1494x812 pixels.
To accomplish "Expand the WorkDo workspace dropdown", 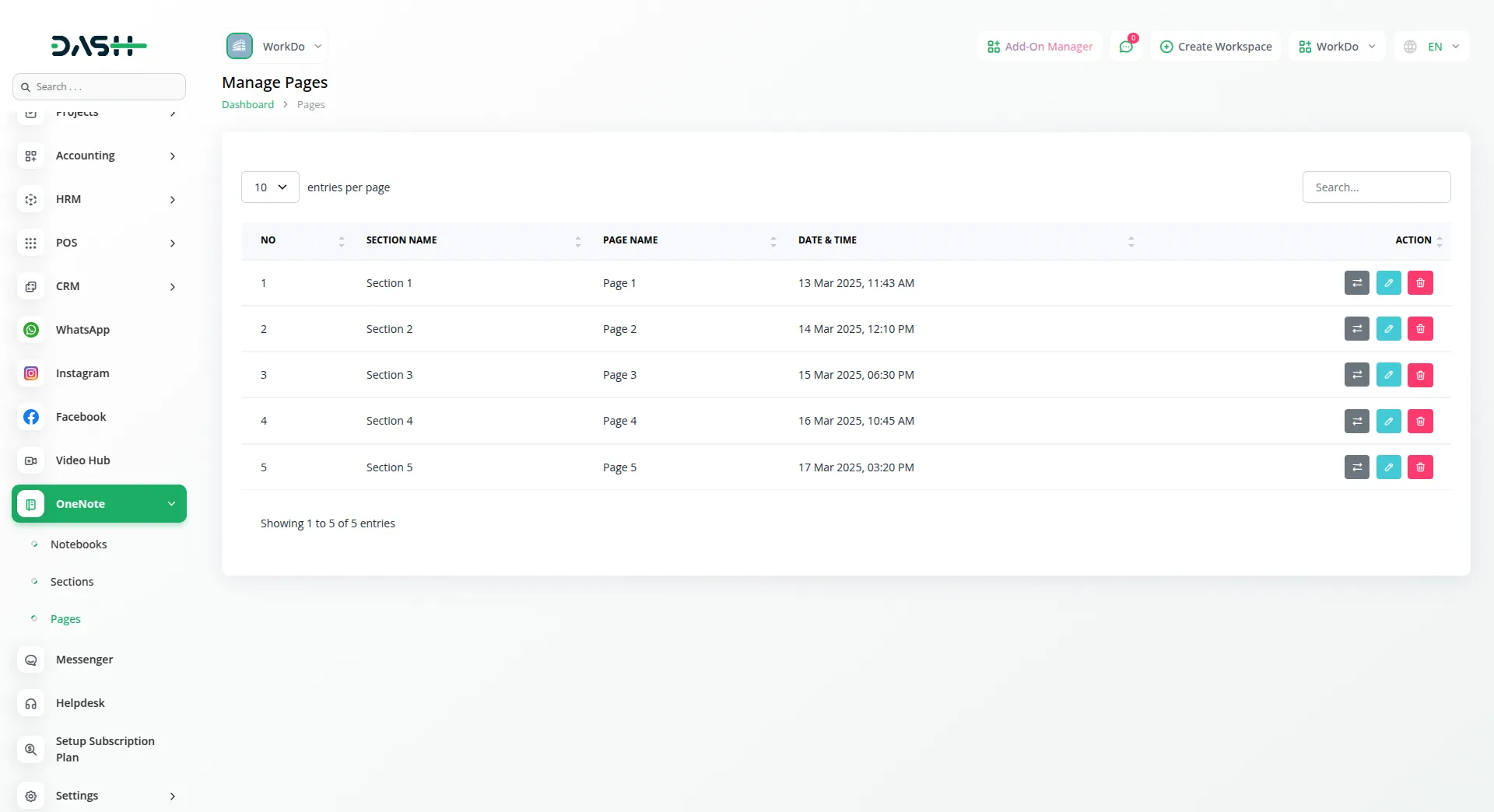I will click(x=1336, y=46).
